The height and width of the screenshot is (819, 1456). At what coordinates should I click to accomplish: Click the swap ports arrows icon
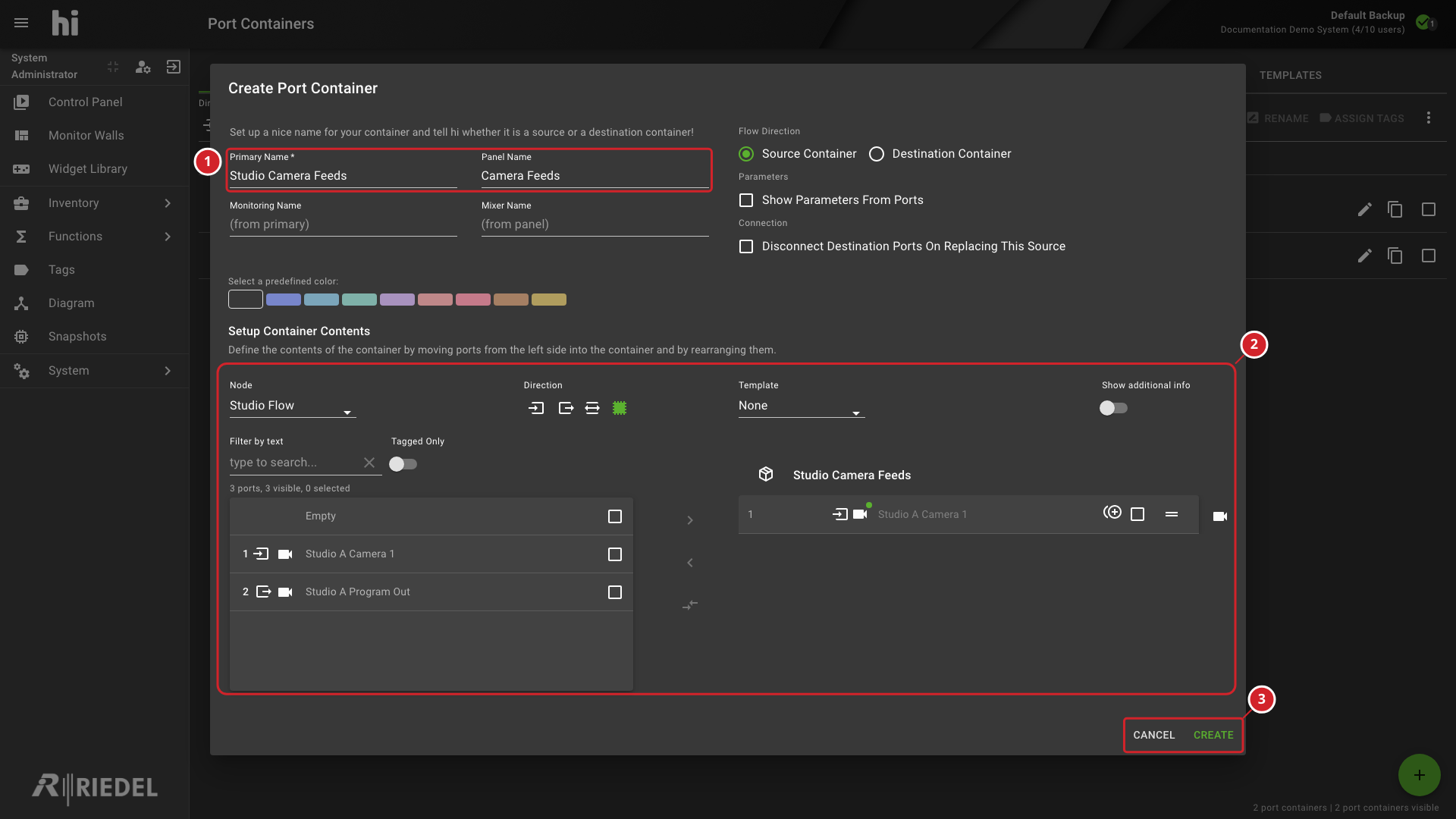(690, 605)
